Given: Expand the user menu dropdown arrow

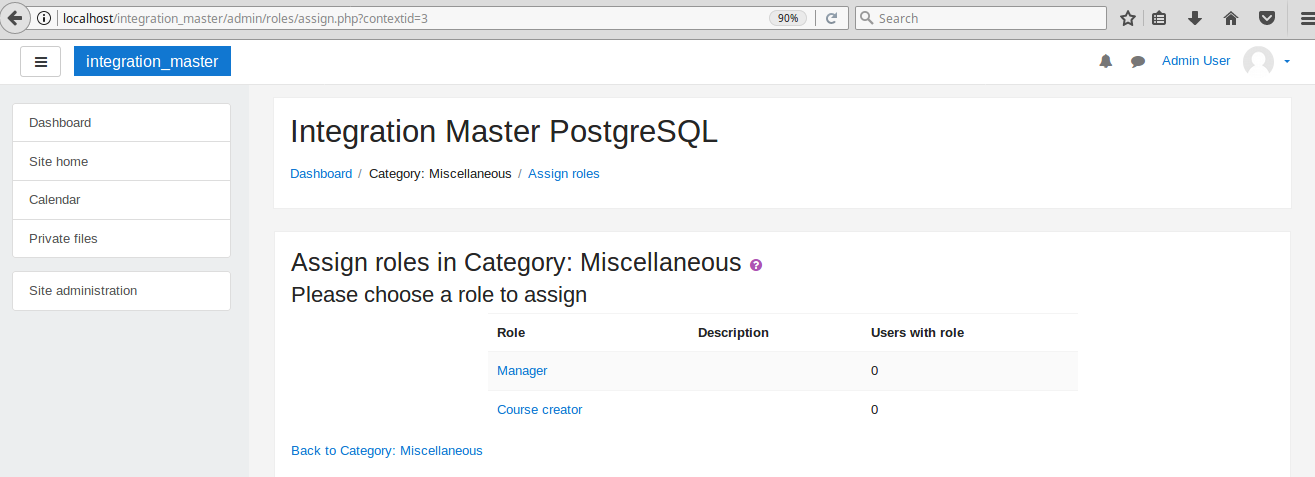Looking at the screenshot, I should coord(1287,62).
